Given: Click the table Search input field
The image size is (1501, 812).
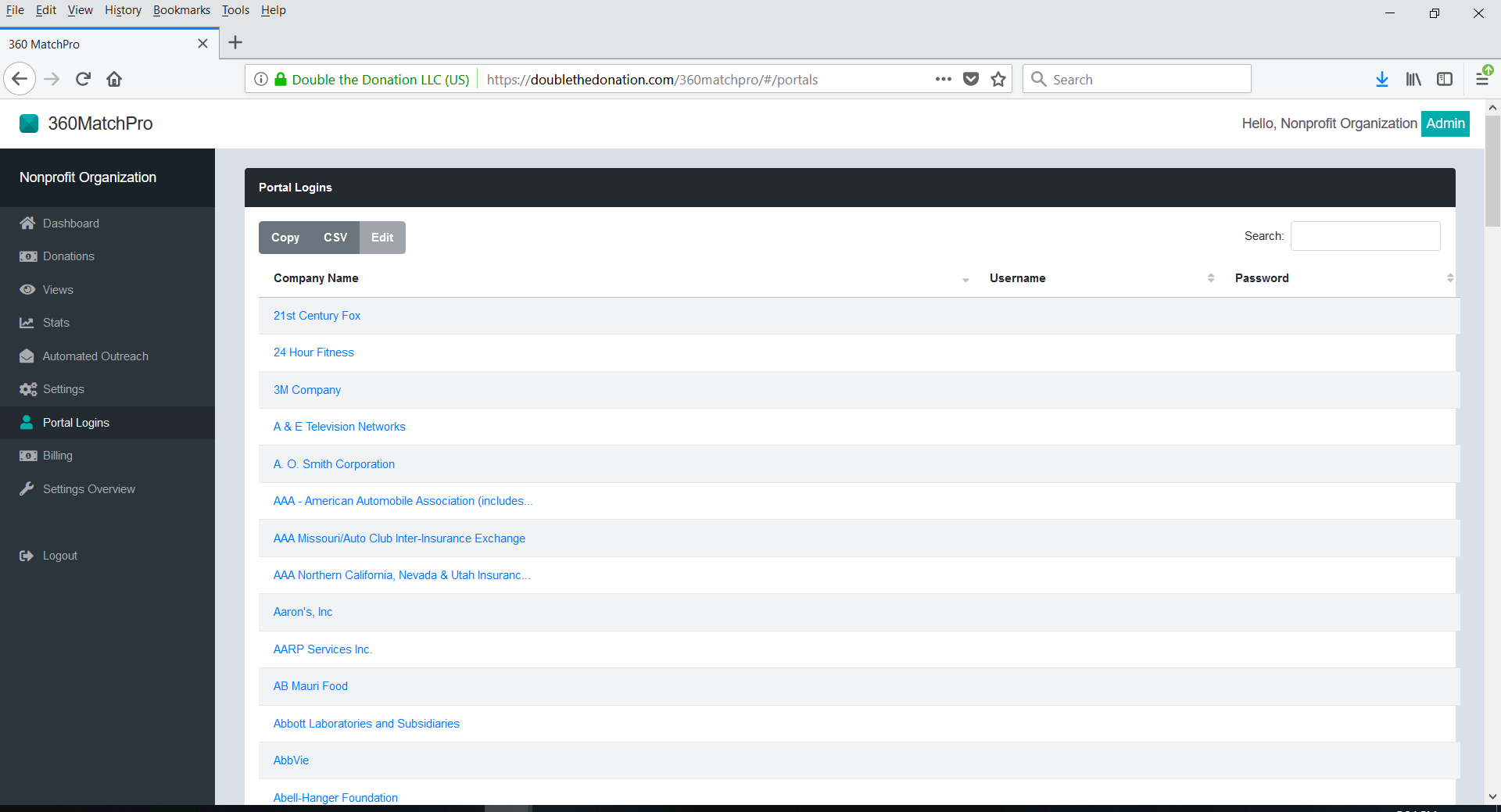Looking at the screenshot, I should [1365, 236].
